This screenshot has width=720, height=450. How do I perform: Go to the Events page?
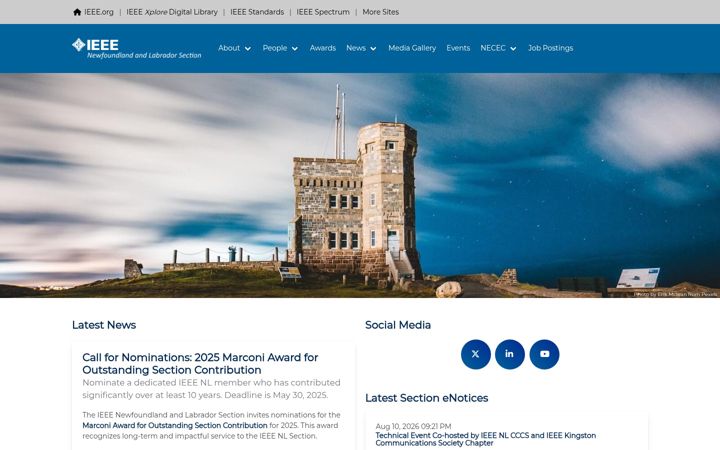click(x=458, y=48)
